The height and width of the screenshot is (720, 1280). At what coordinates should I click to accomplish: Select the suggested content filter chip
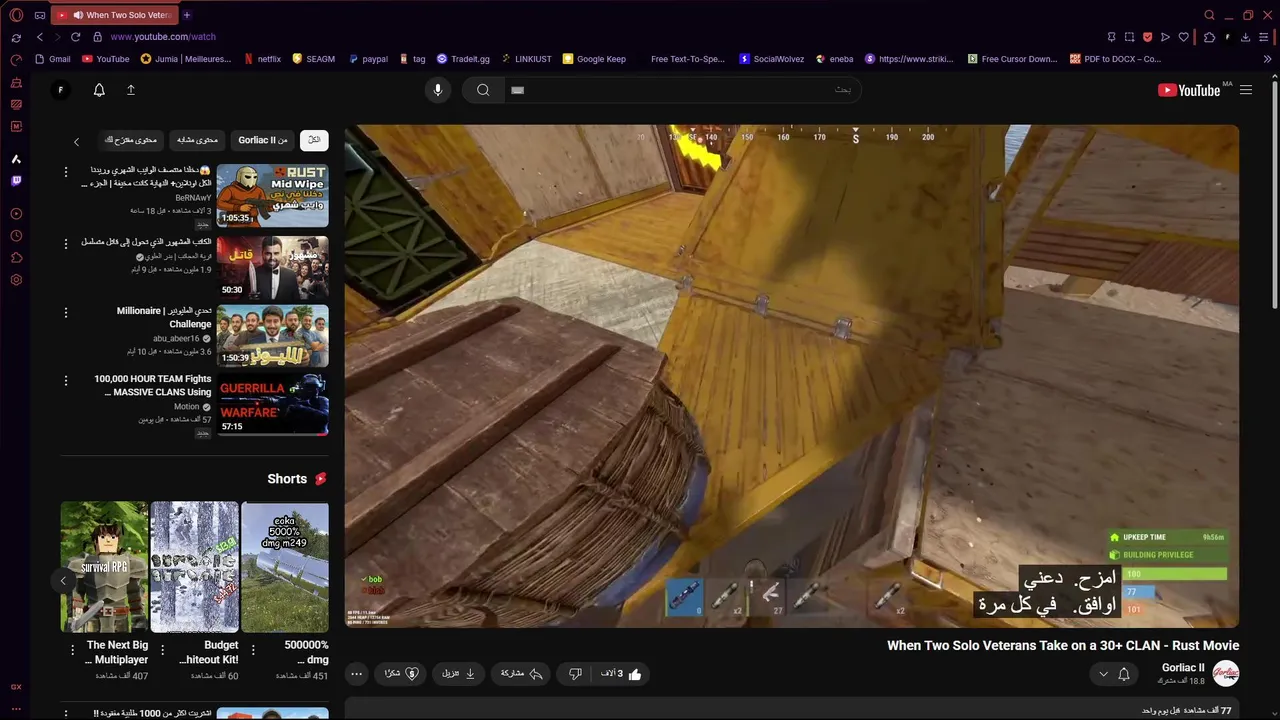point(131,140)
